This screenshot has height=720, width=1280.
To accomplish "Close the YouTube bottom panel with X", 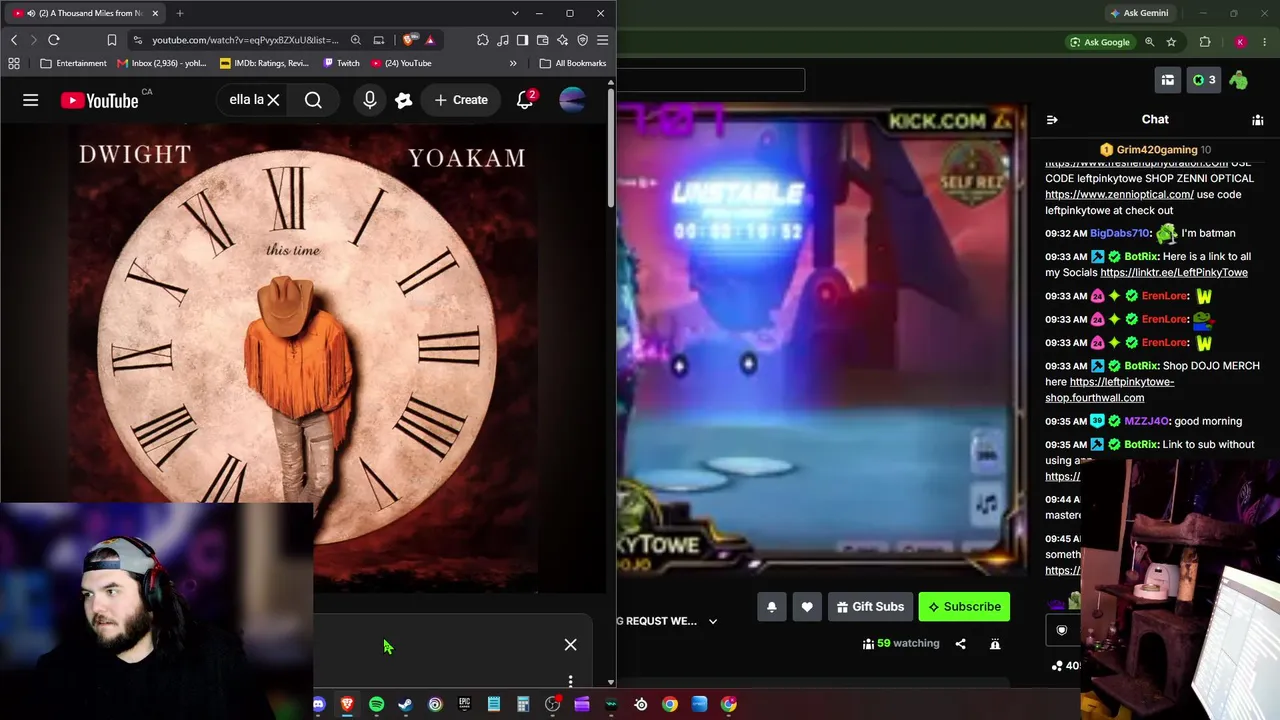I will pos(570,645).
